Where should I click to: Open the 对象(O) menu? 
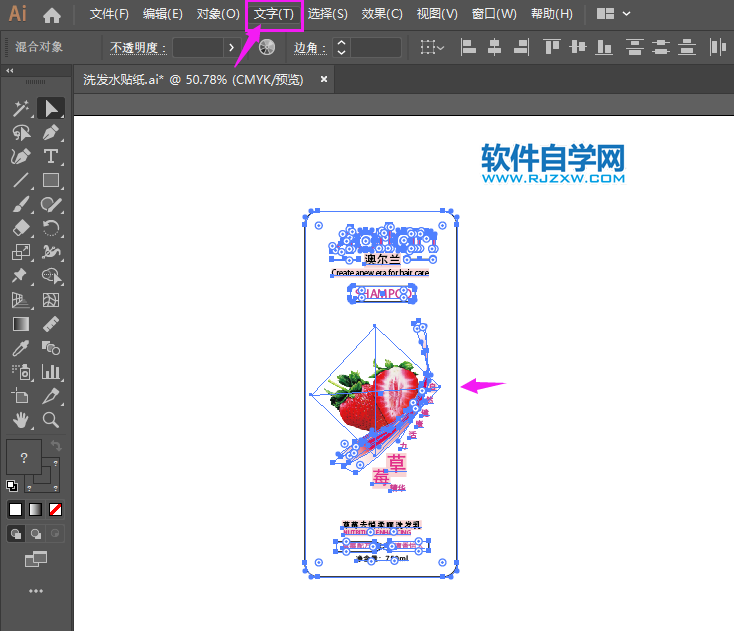[x=218, y=14]
